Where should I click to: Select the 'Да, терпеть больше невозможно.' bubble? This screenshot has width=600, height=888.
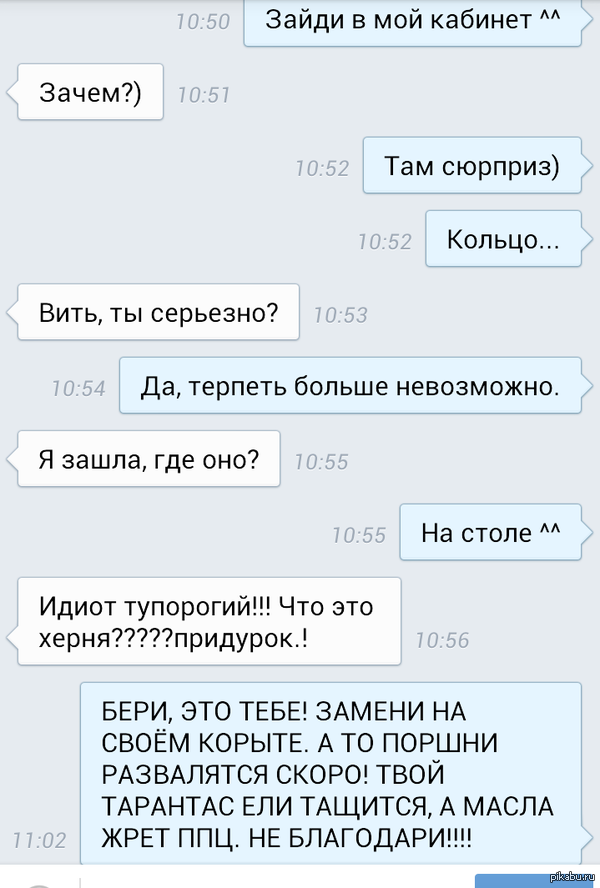click(x=350, y=385)
